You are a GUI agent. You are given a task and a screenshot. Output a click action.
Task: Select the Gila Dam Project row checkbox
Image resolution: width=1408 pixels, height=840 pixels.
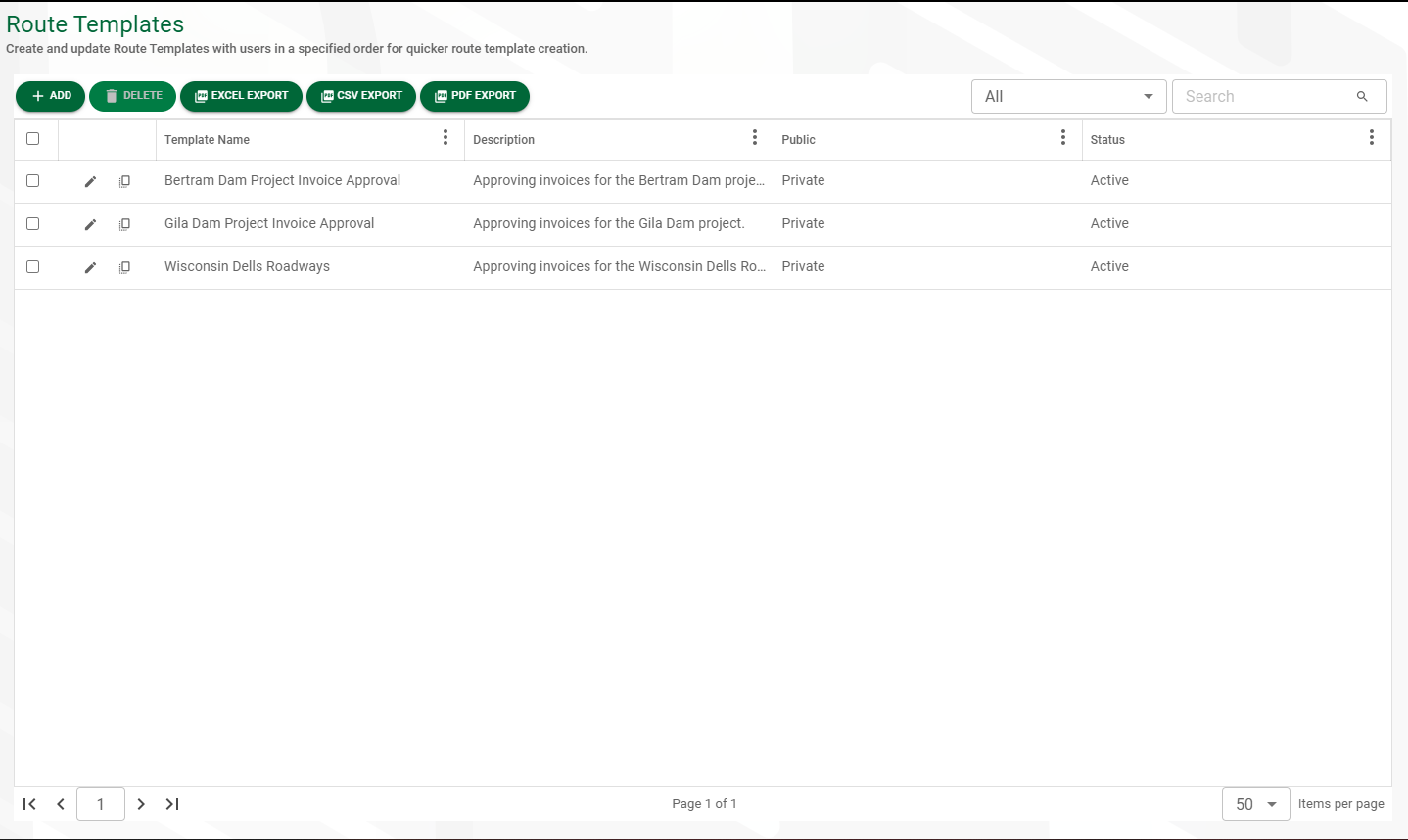[33, 223]
